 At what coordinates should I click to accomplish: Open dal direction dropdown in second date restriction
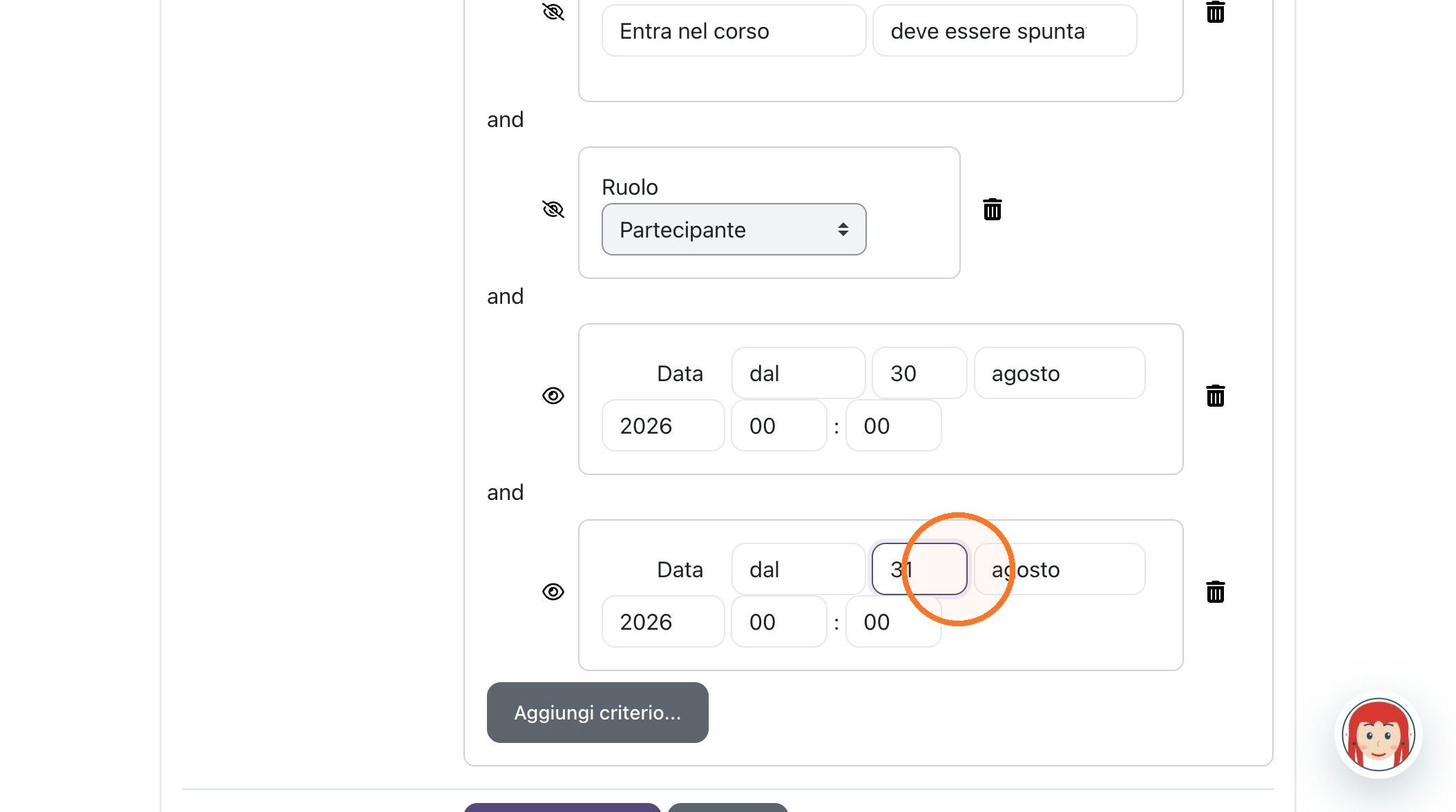tap(798, 570)
